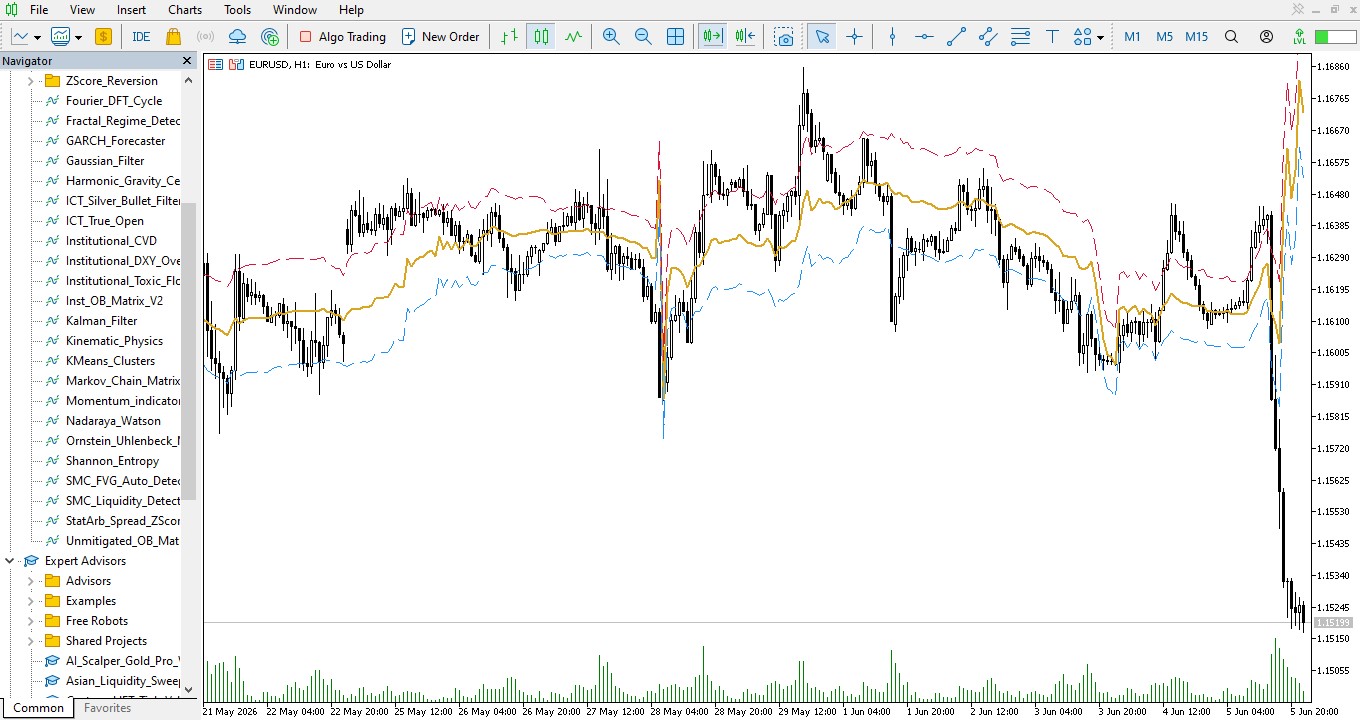The image size is (1360, 720).
Task: Open the Tools menu
Action: [x=238, y=10]
